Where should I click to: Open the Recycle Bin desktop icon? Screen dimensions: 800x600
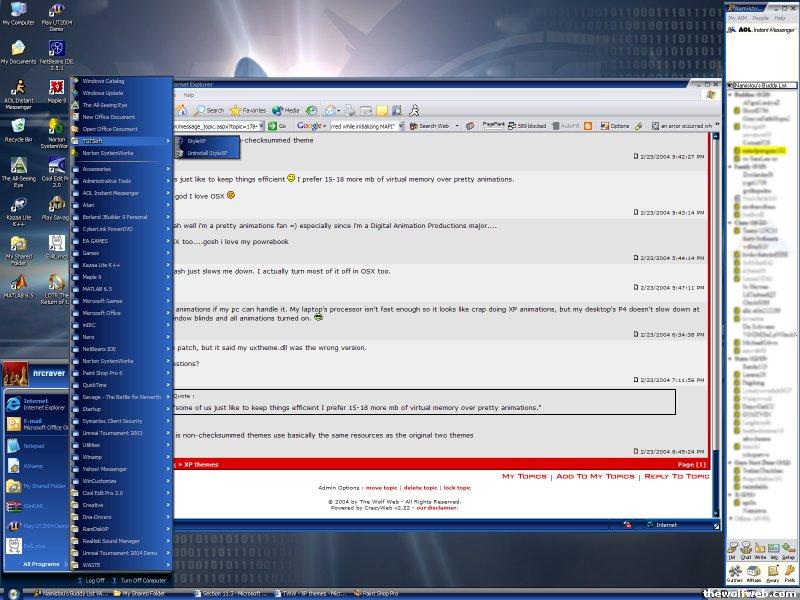17,129
